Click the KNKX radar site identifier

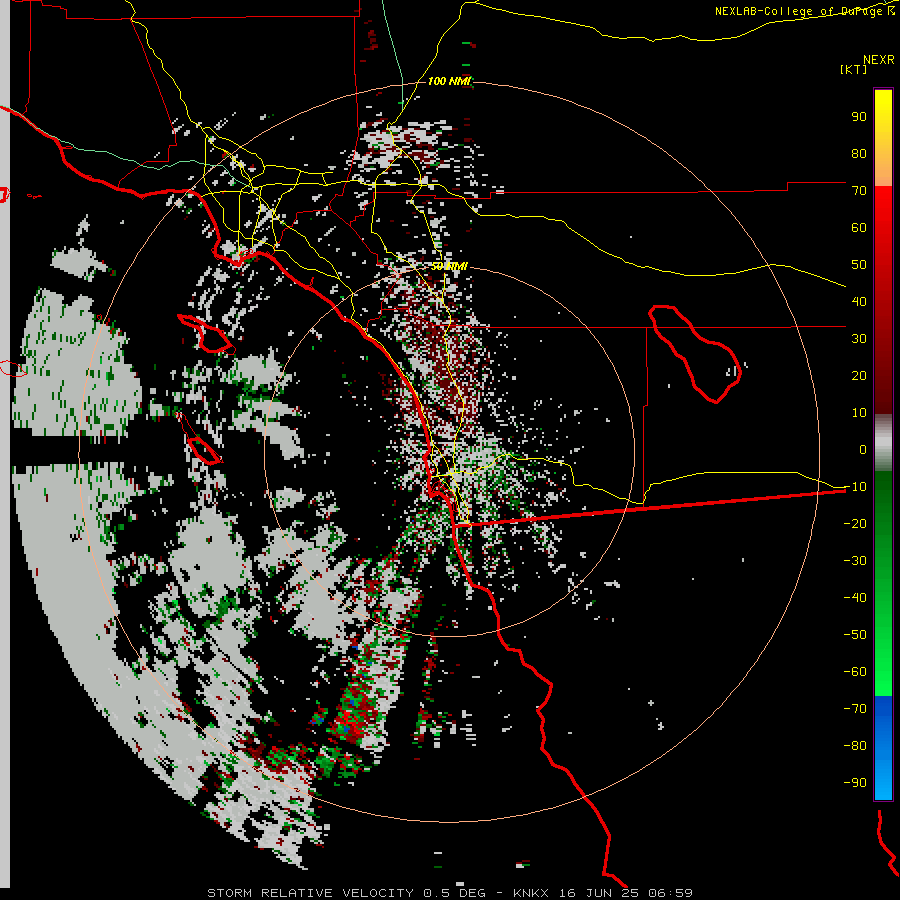tap(531, 893)
